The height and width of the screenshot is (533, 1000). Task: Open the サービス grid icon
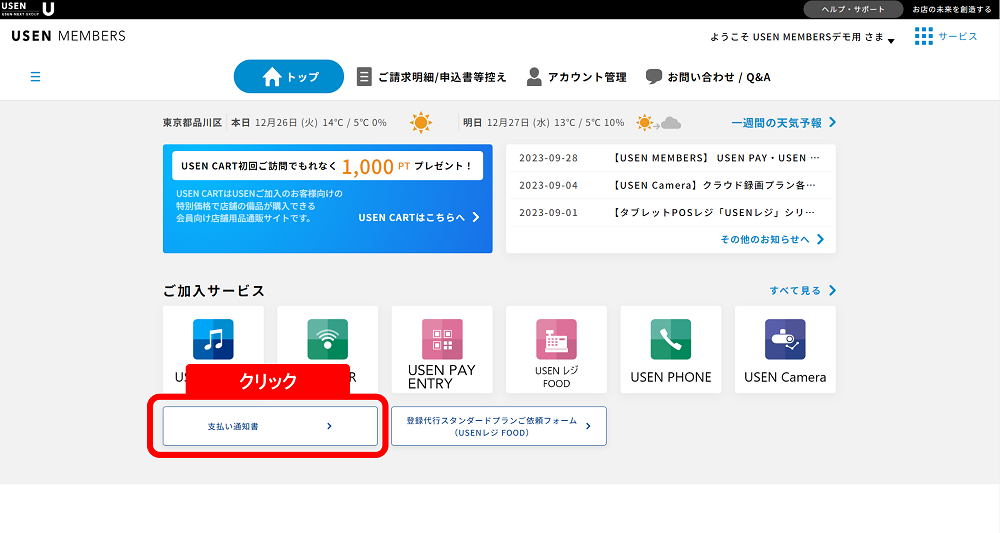[924, 36]
